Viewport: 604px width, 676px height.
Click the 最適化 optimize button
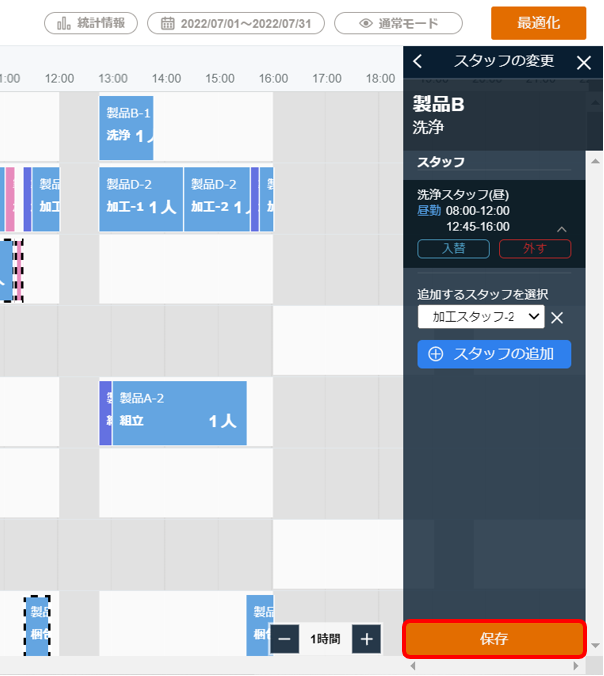click(538, 23)
